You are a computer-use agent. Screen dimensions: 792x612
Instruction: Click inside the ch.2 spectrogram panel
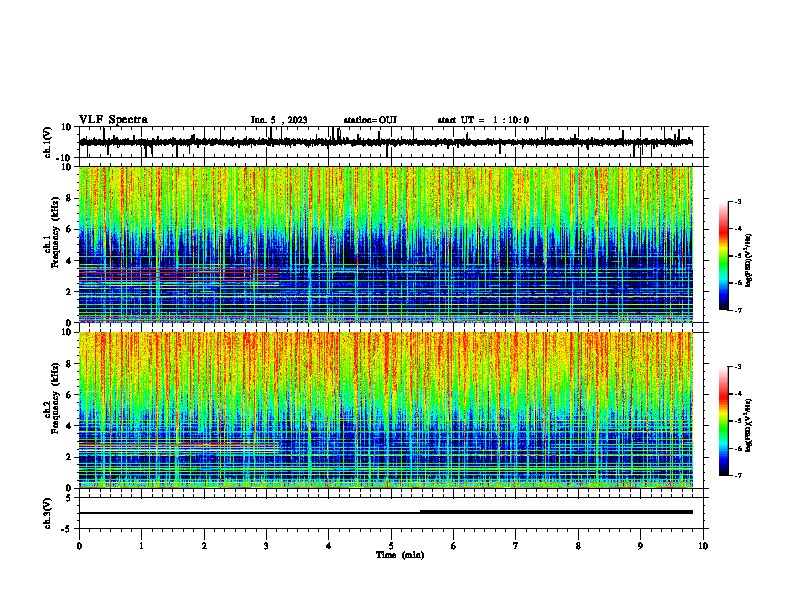(386, 410)
